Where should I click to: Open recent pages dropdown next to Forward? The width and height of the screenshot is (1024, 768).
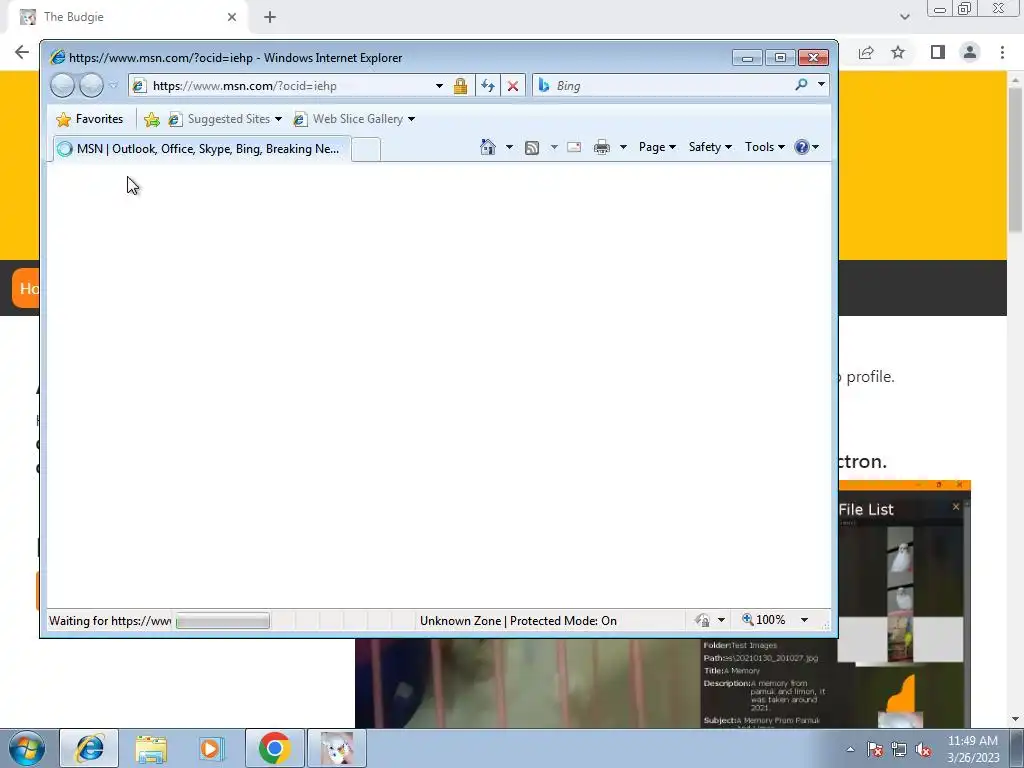[113, 86]
